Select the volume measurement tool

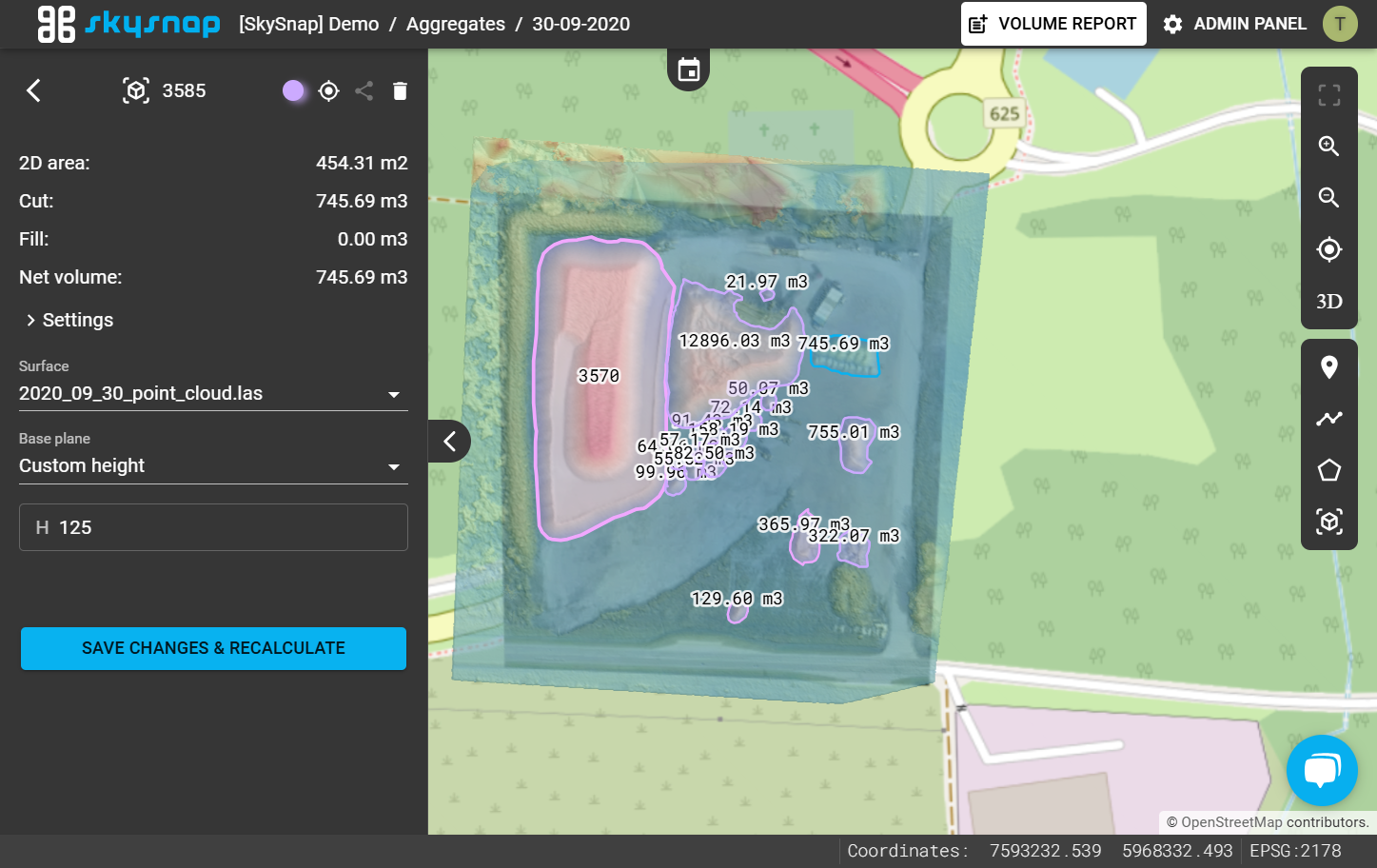point(1329,522)
